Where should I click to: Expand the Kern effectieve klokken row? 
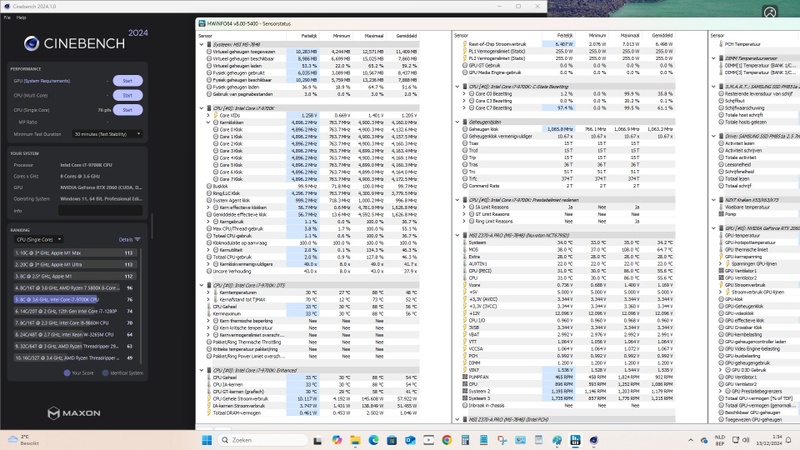(x=208, y=208)
